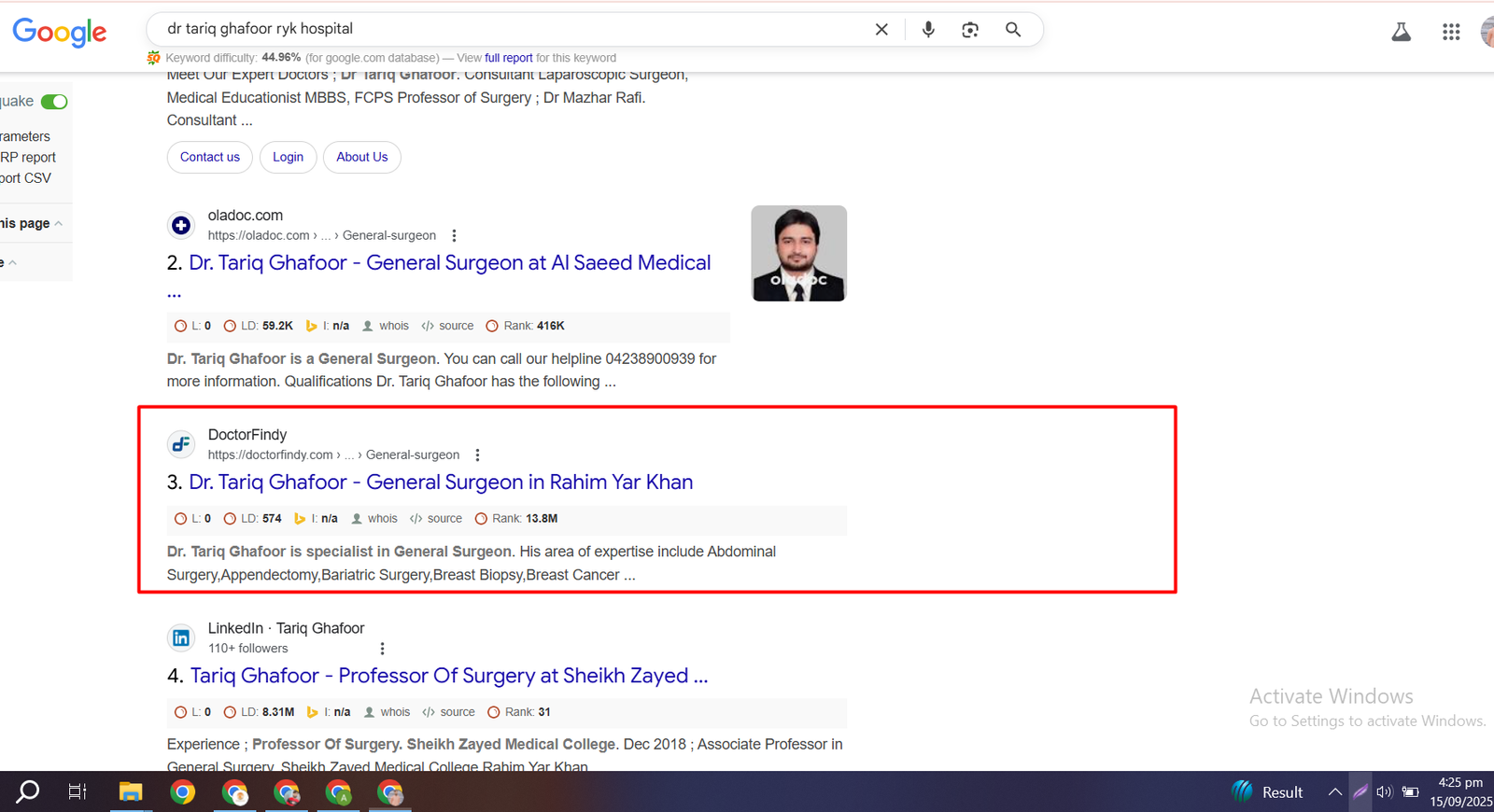Viewport: 1494px width, 812px height.
Task: Click the voice search microphone icon
Action: tap(928, 30)
